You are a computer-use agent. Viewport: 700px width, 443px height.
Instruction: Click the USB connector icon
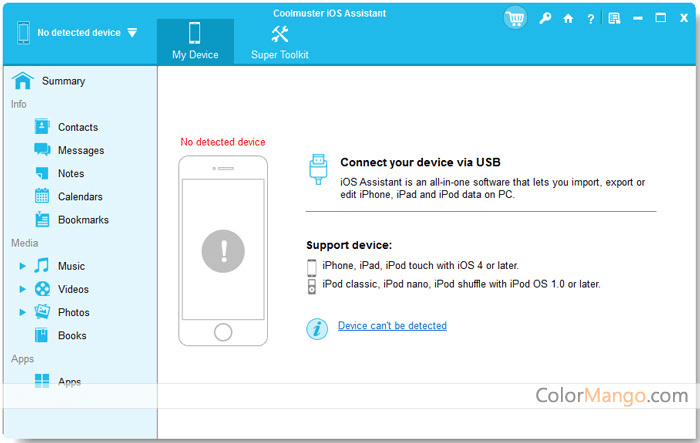pyautogui.click(x=318, y=169)
